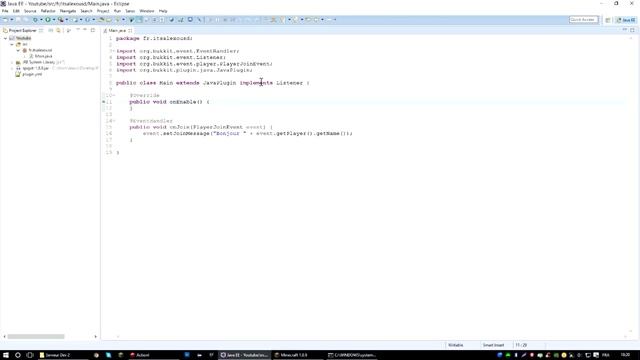Open the Edit menu
The width and height of the screenshot is (640, 360).
pos(16,11)
